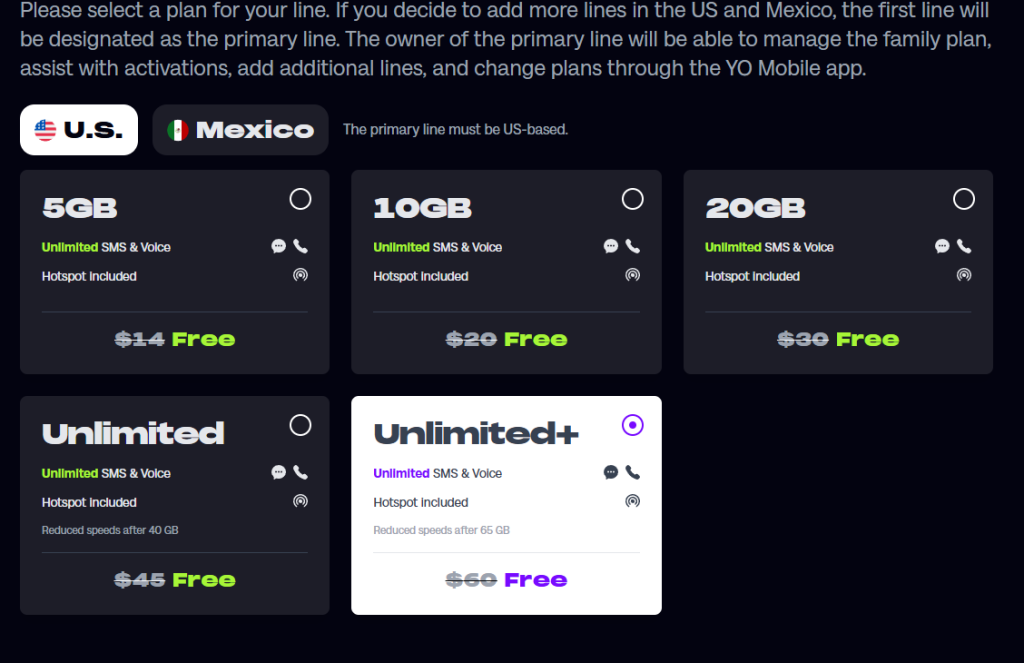Click the $30 Free price on 20GB
1024x663 pixels.
click(838, 339)
